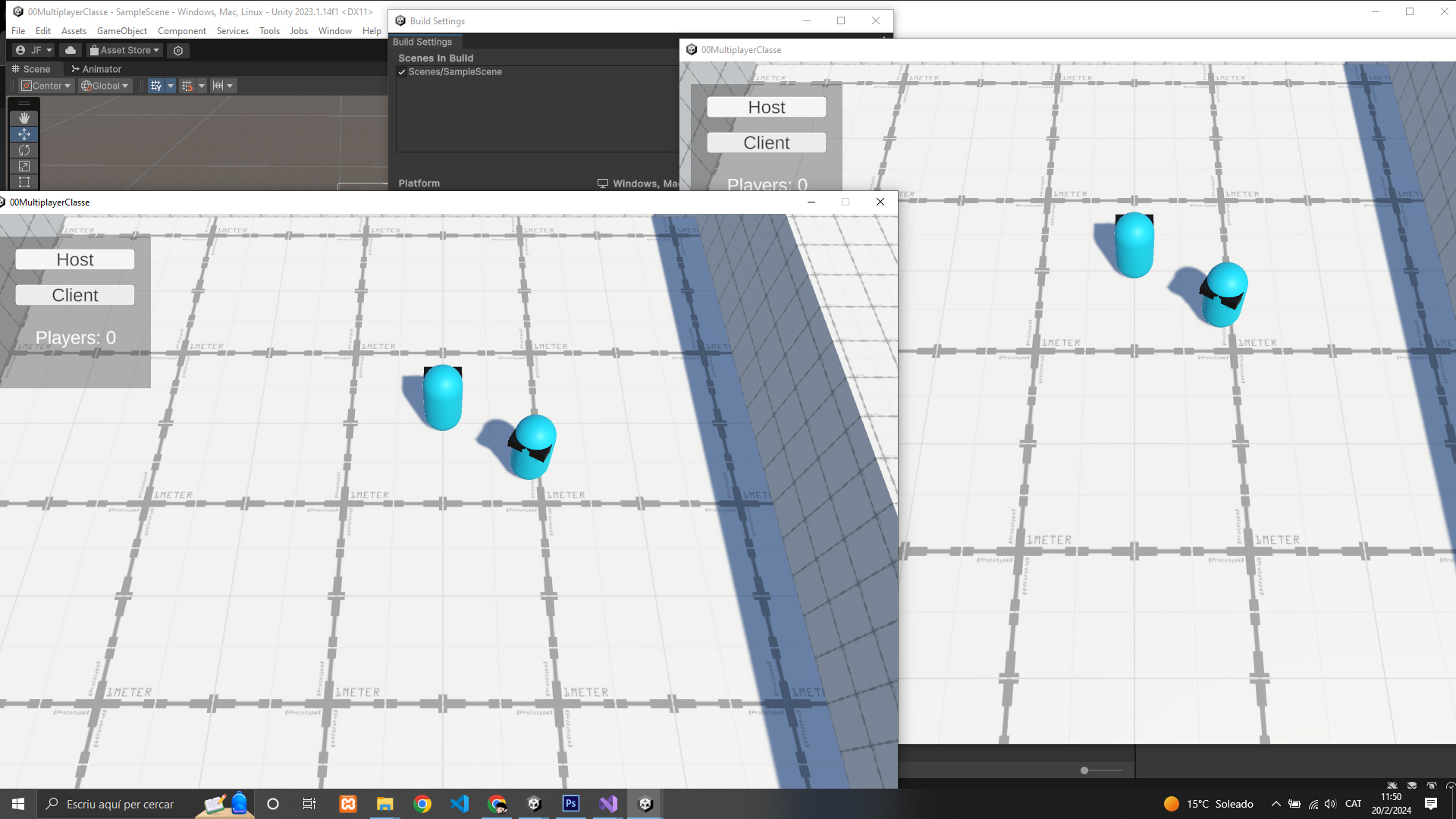Open Unity cloud services icon

click(x=71, y=50)
